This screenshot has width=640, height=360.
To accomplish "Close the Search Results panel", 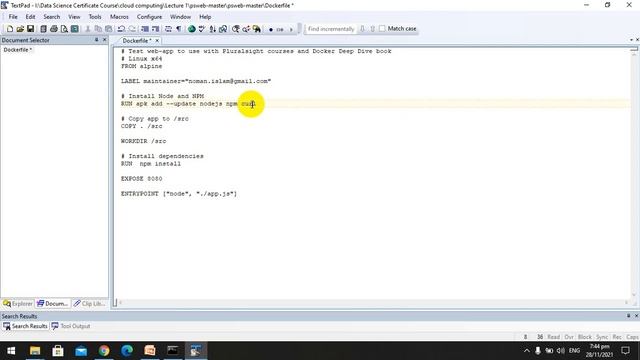I will 636,316.
